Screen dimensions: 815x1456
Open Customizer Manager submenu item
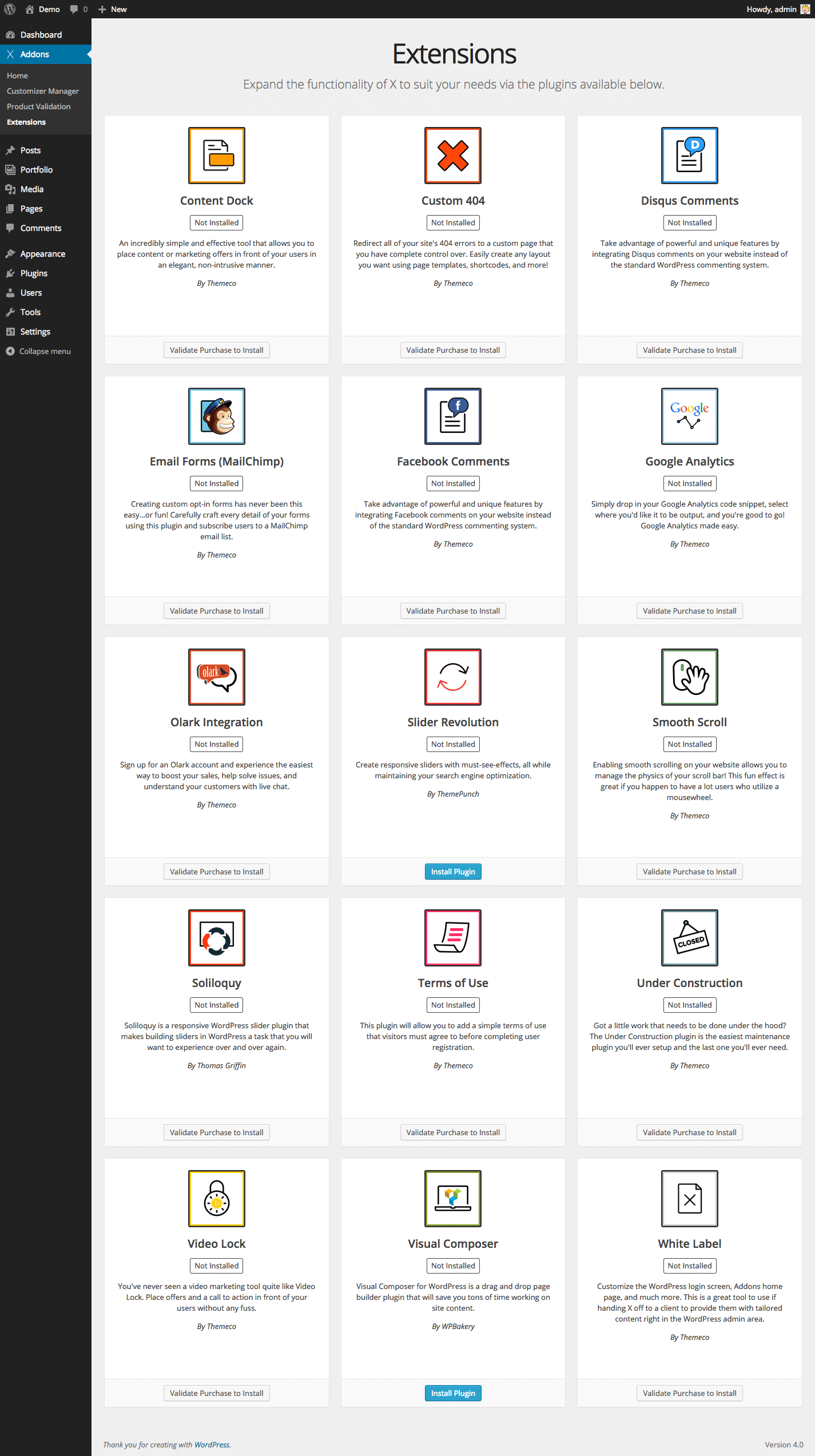pos(43,91)
